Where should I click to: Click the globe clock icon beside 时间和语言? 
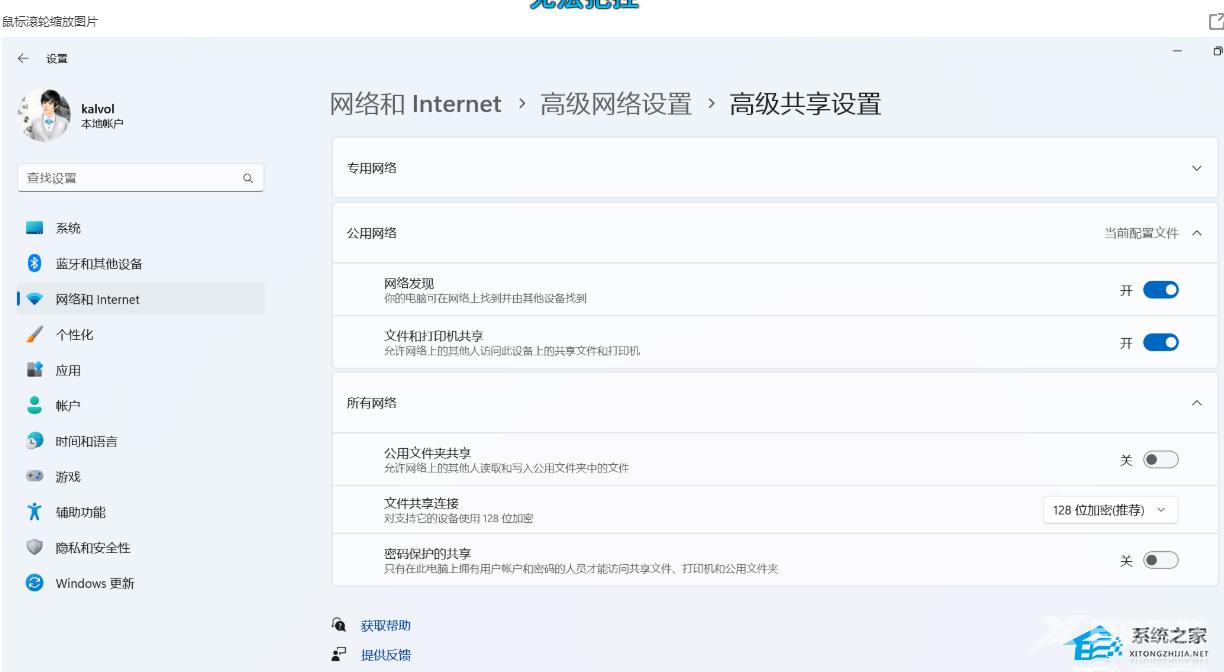click(35, 441)
